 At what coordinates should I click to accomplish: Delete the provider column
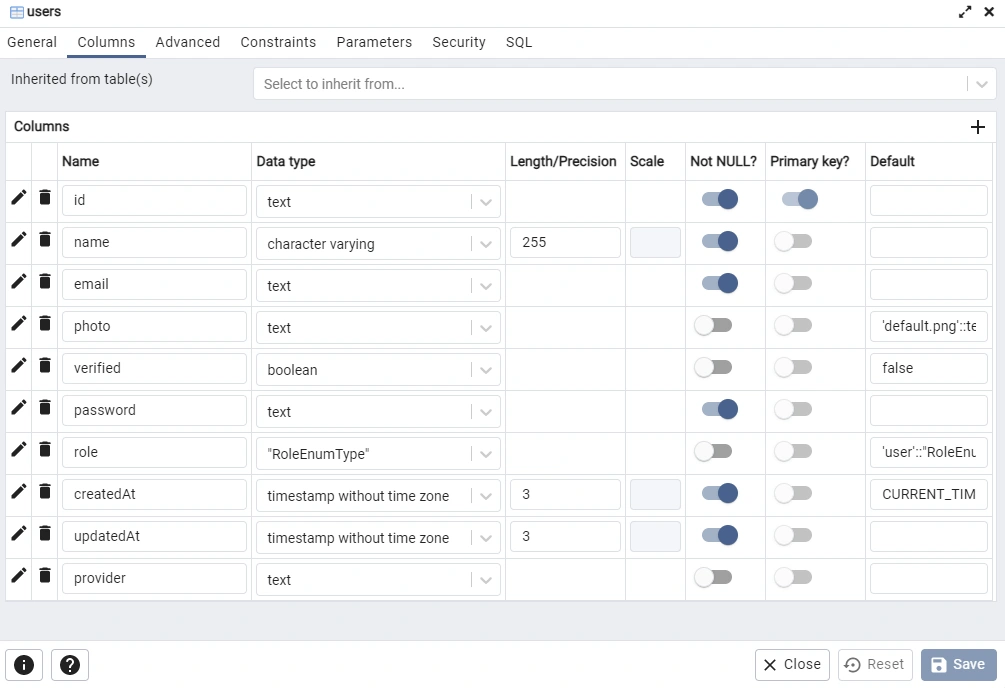tap(45, 576)
